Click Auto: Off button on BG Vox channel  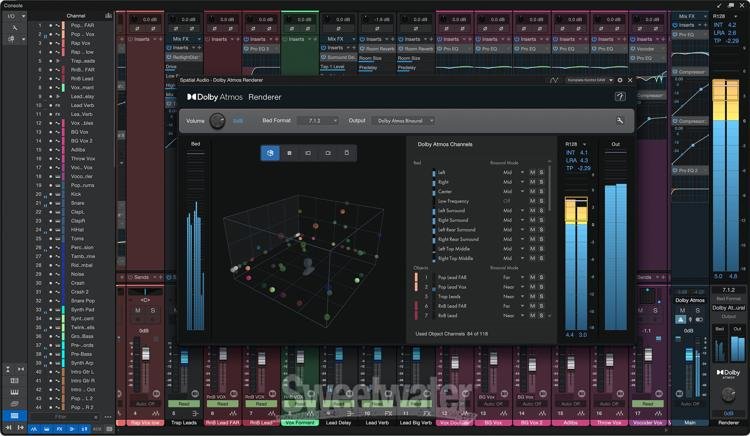493,404
